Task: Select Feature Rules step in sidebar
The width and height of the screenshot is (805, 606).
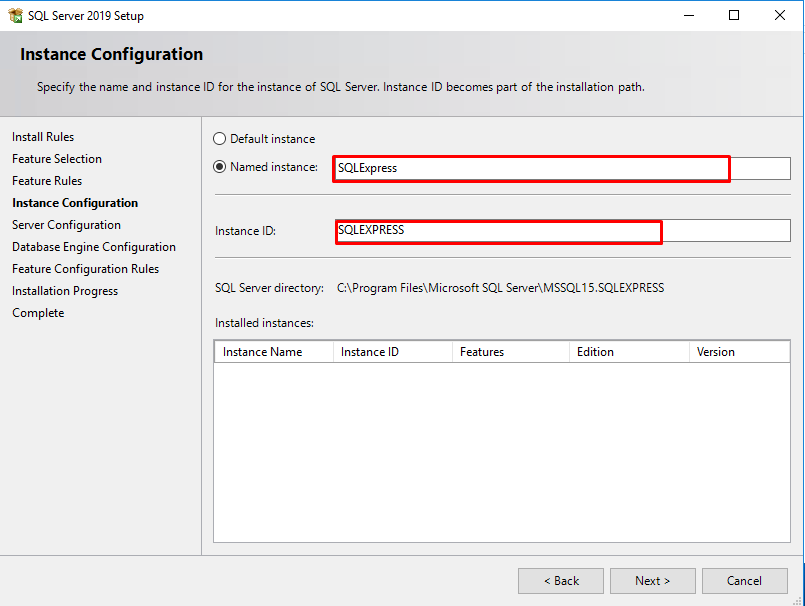Action: click(x=47, y=181)
